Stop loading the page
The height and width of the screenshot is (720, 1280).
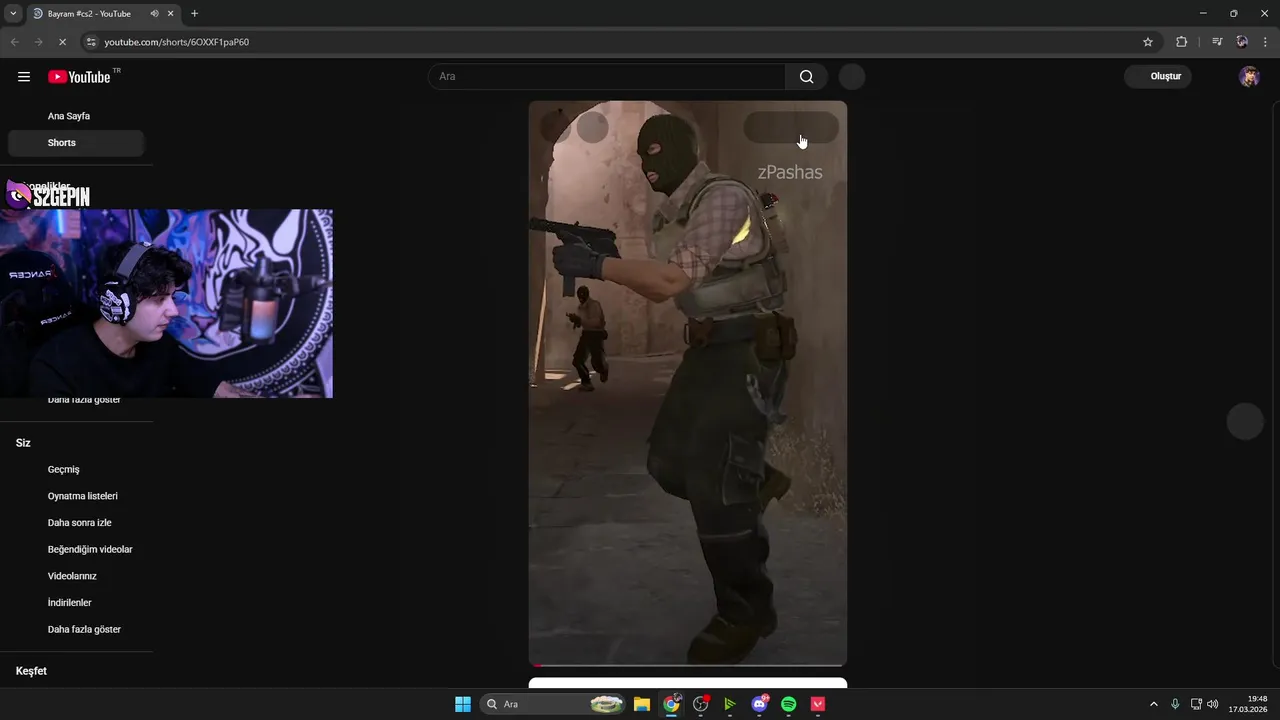[62, 42]
